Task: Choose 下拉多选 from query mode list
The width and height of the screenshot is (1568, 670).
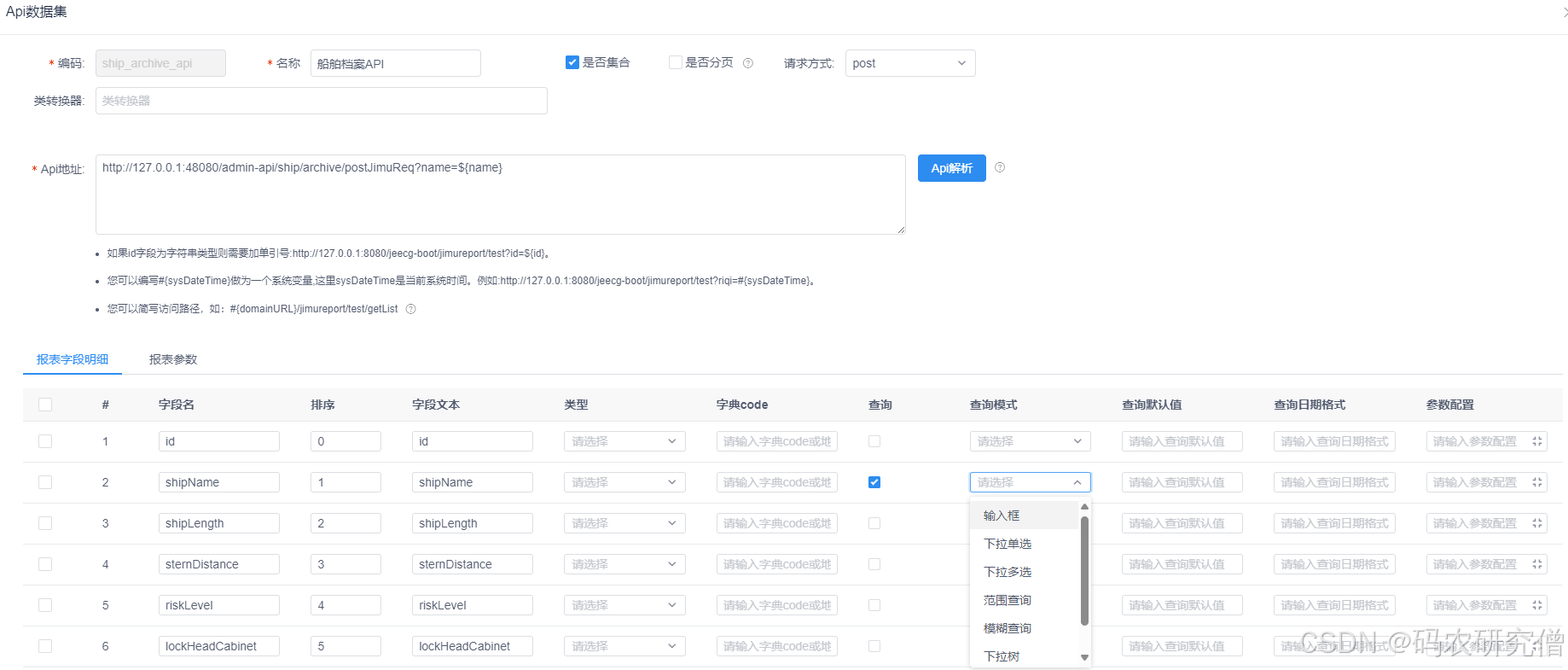Action: pos(1025,572)
